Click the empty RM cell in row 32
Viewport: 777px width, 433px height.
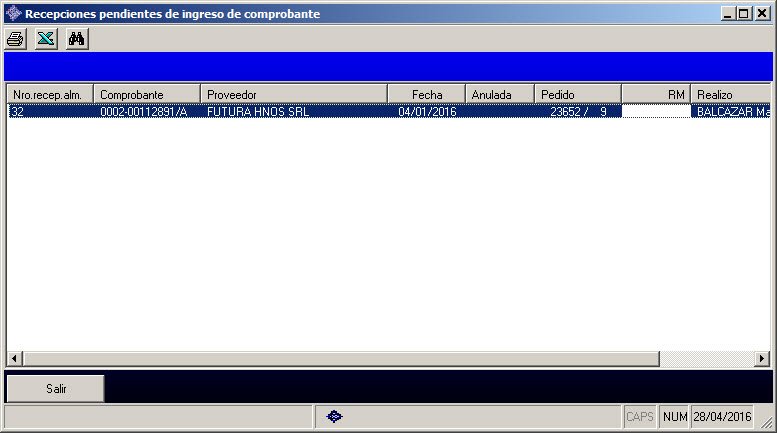point(655,112)
